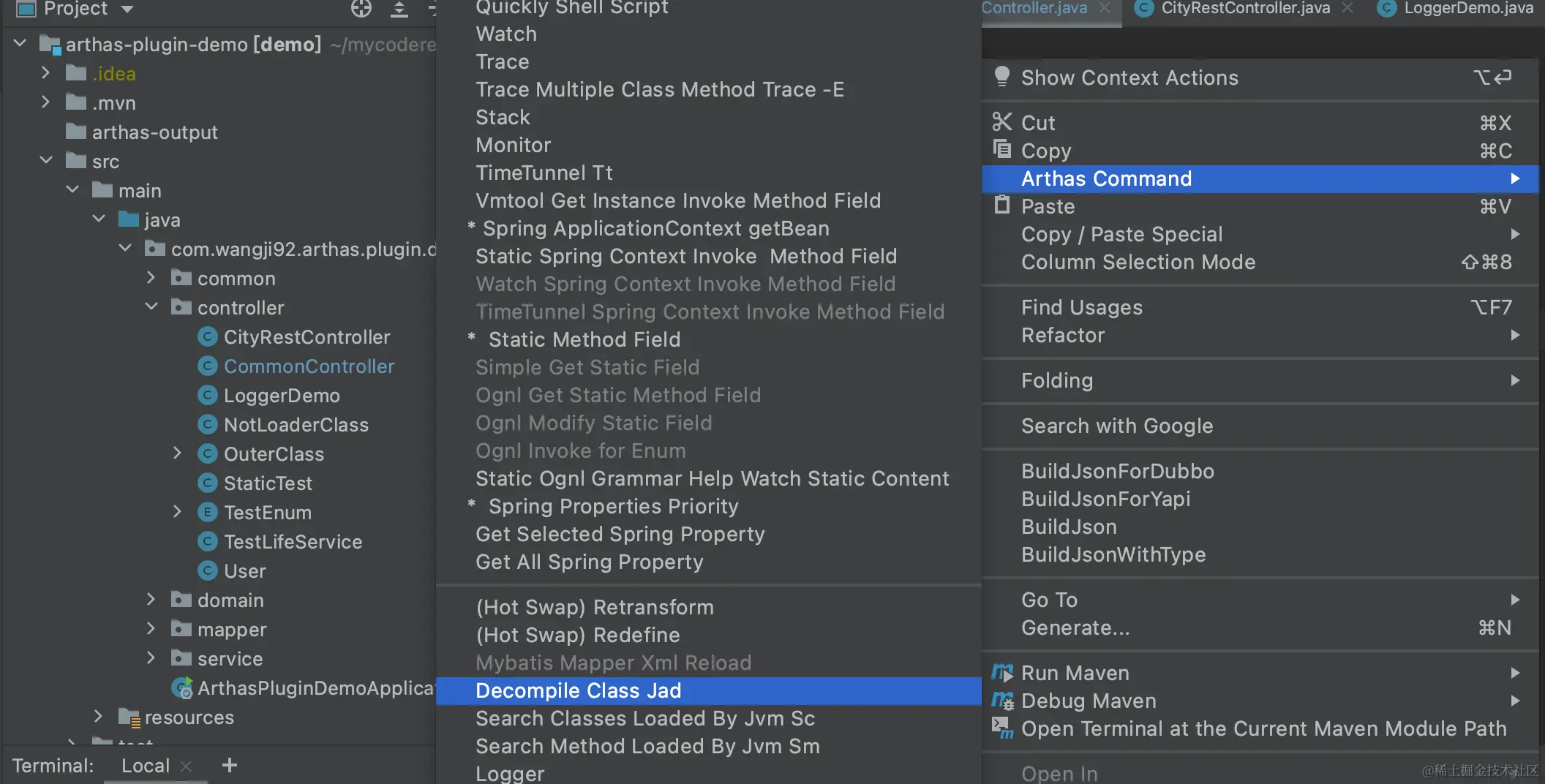The image size is (1545, 784).
Task: Close the Local terminal tab
Action: (186, 766)
